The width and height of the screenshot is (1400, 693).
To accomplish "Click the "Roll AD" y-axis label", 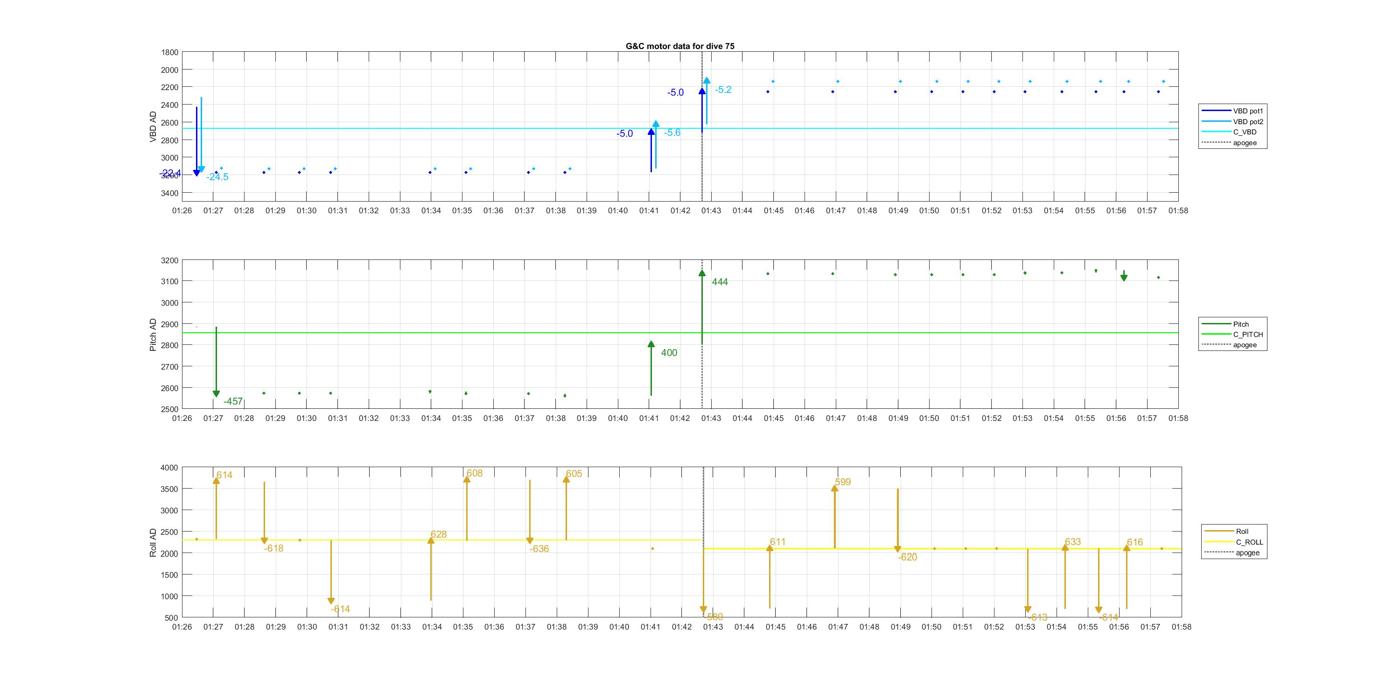I will 153,543.
